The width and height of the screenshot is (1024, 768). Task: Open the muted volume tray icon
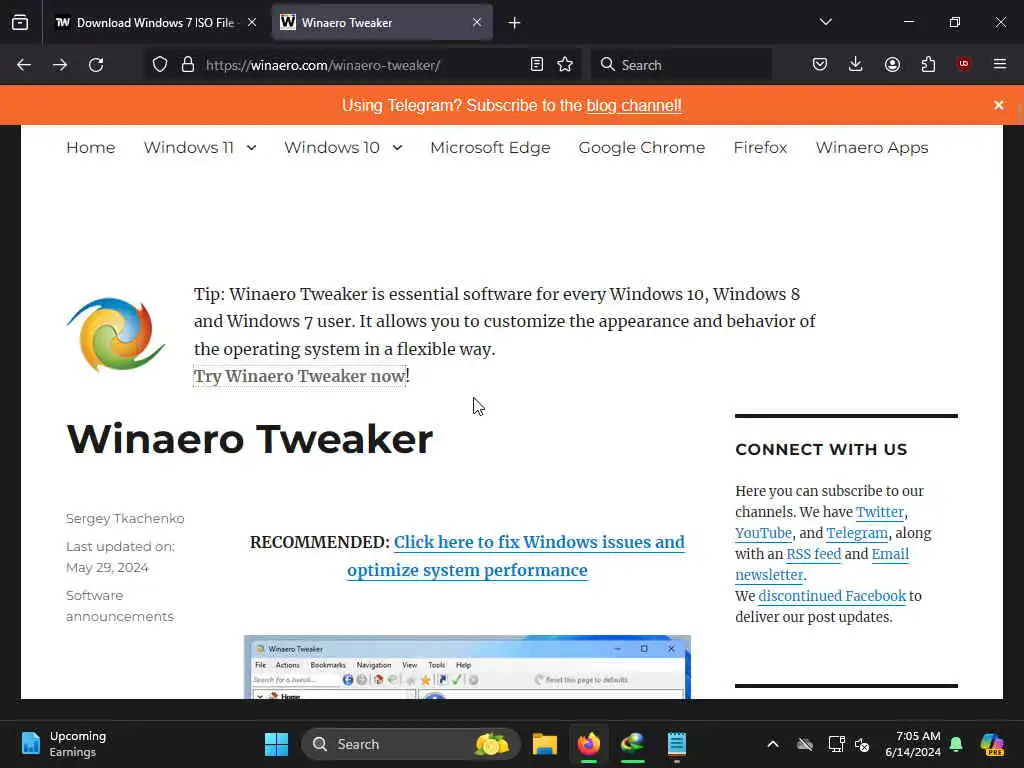[x=862, y=744]
